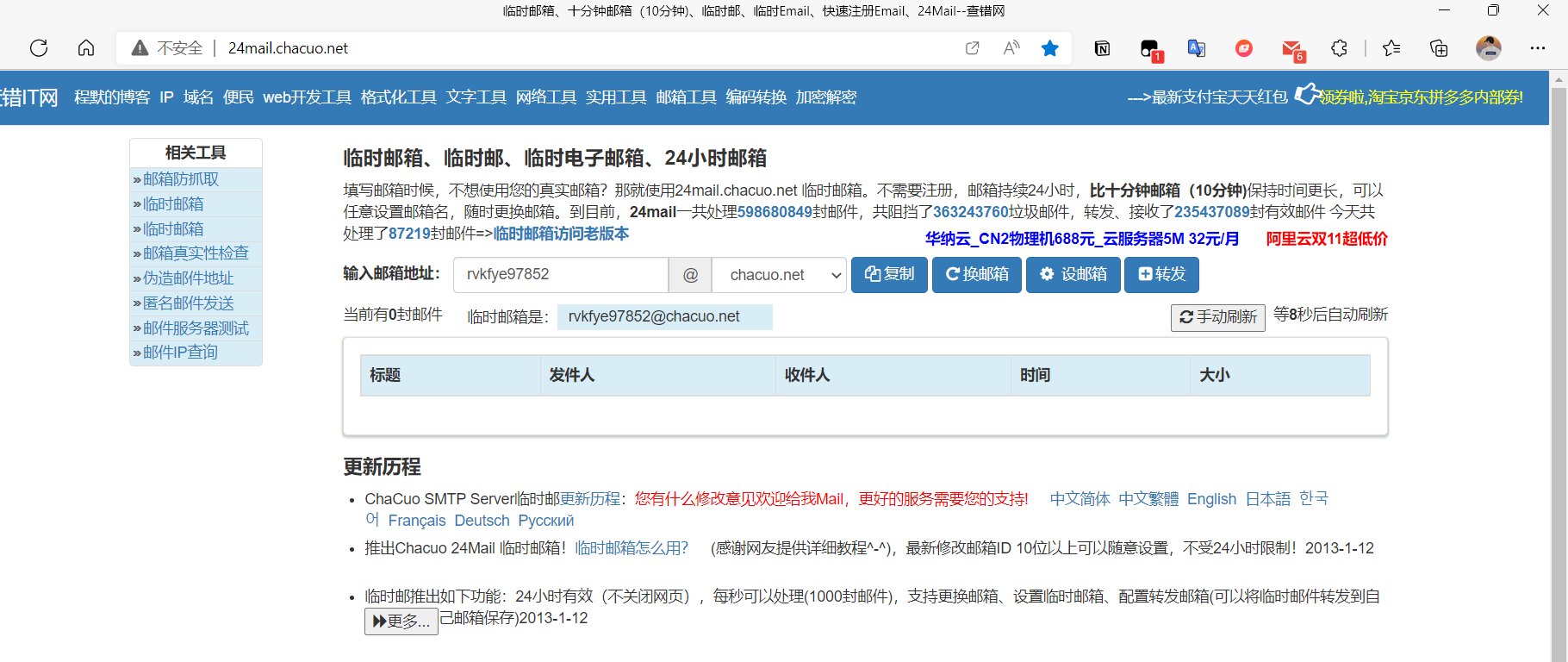Viewport: 1568px width, 662px height.
Task: Switch language to Deutsch
Action: point(482,521)
